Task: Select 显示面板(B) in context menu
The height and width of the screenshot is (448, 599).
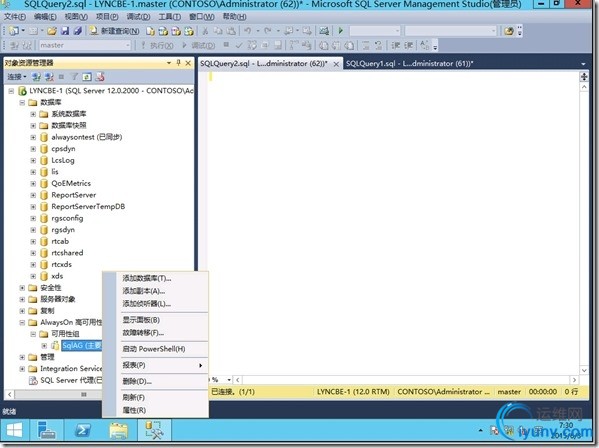Action: tap(141, 320)
